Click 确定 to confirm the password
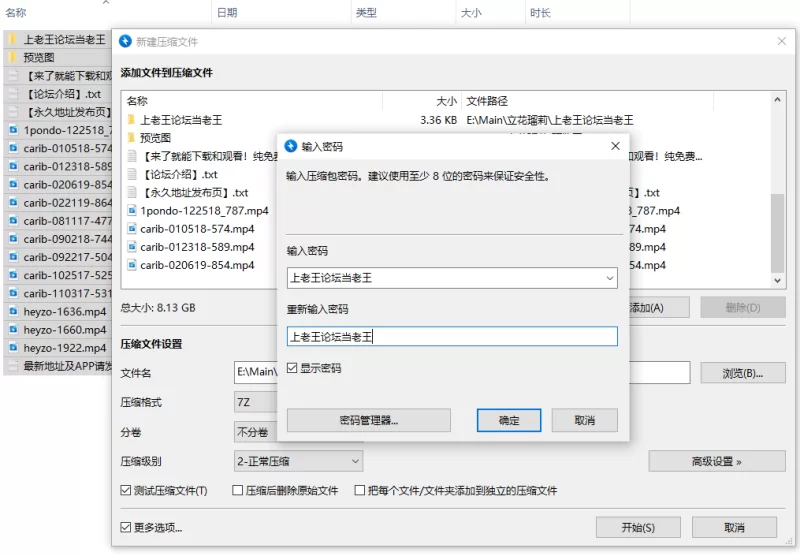Image resolution: width=800 pixels, height=556 pixels. pos(509,420)
